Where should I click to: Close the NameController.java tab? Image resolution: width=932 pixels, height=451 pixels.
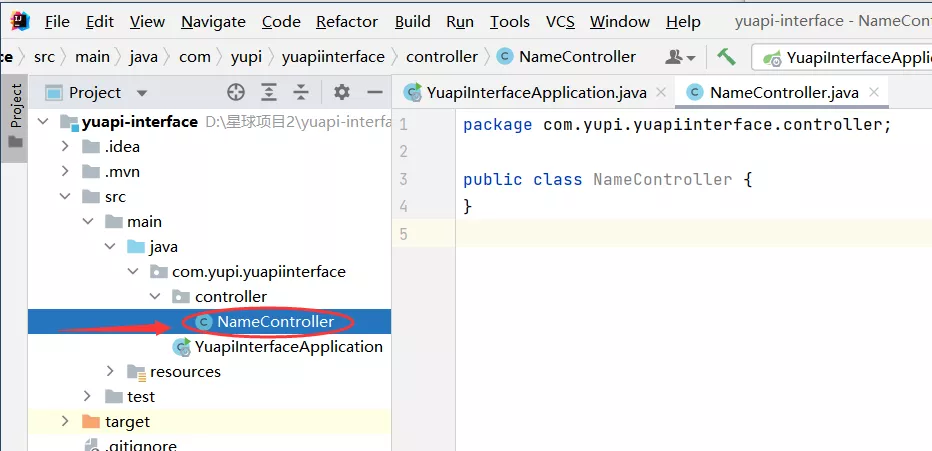(873, 93)
